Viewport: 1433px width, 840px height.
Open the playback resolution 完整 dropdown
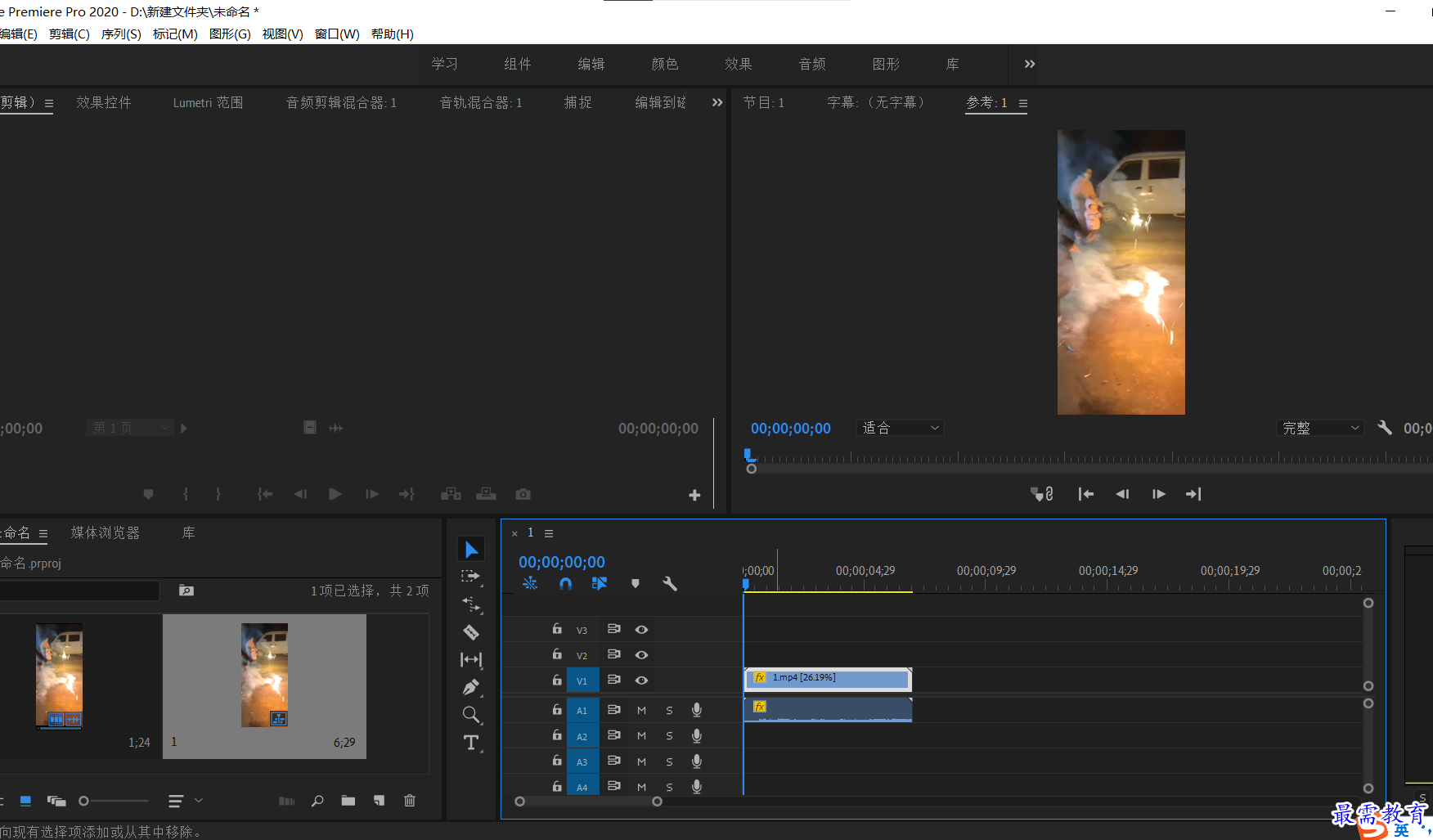tap(1320, 428)
